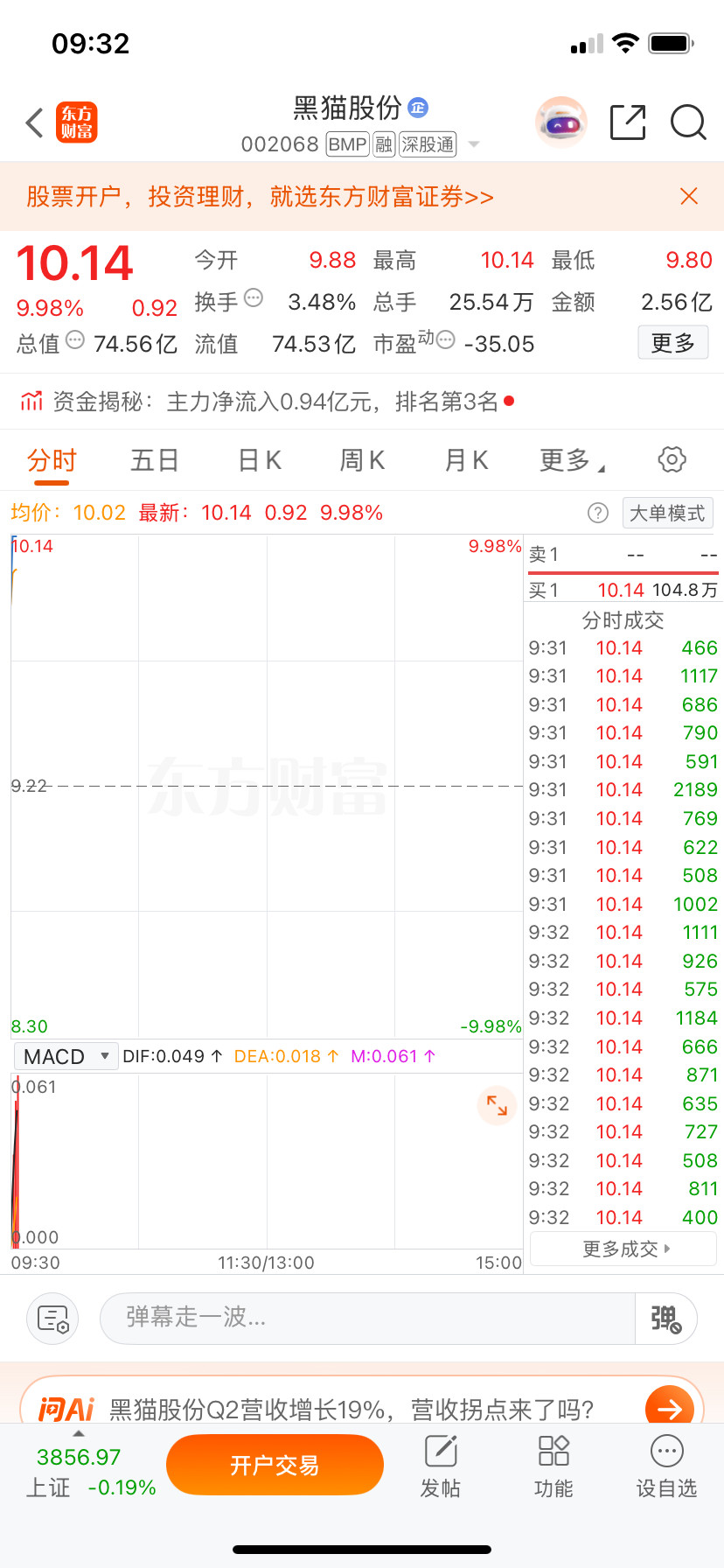Image resolution: width=724 pixels, height=1568 pixels.
Task: Tap the large 10.14 current price
Action: (75, 263)
